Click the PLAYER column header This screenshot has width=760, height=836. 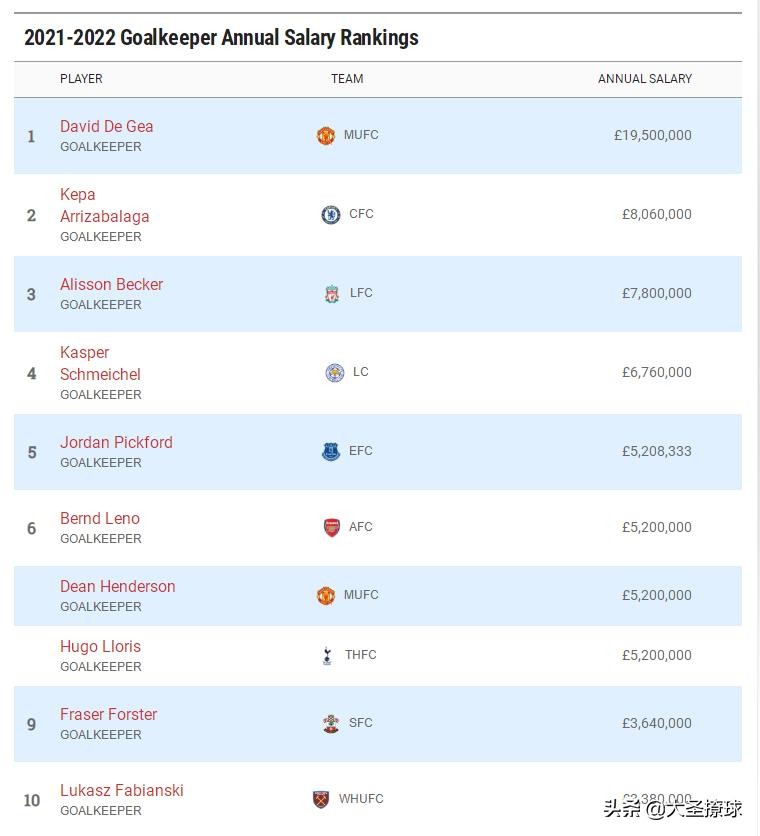(x=81, y=79)
